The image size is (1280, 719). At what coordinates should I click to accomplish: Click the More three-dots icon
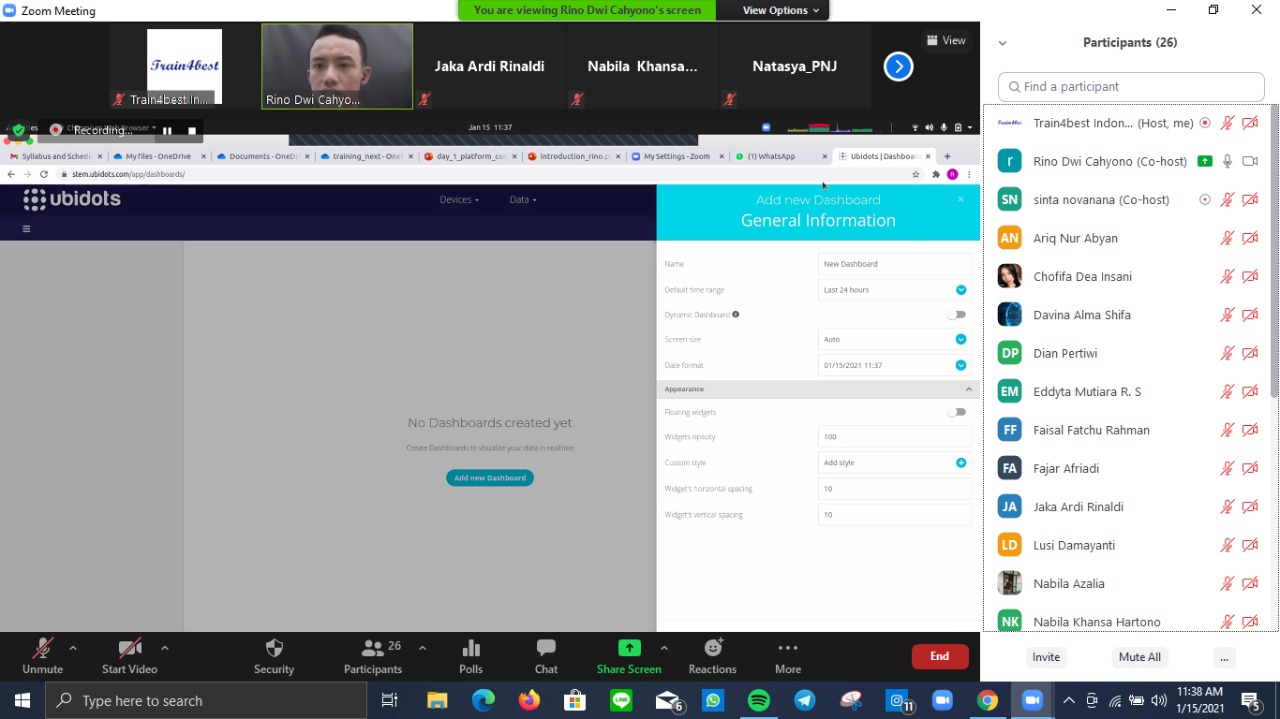(x=788, y=649)
